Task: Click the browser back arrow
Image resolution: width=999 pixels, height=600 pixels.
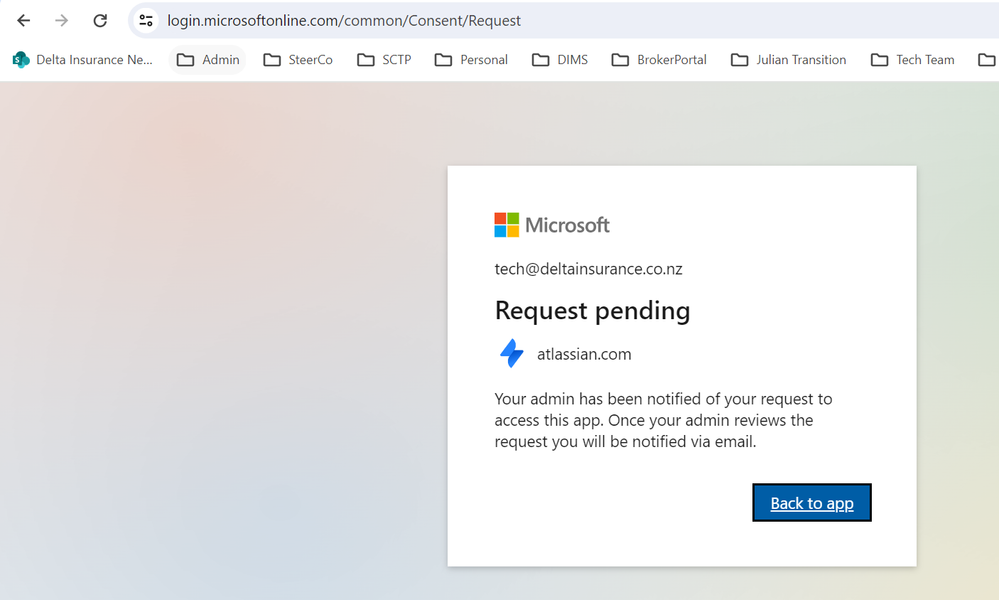Action: 24,20
